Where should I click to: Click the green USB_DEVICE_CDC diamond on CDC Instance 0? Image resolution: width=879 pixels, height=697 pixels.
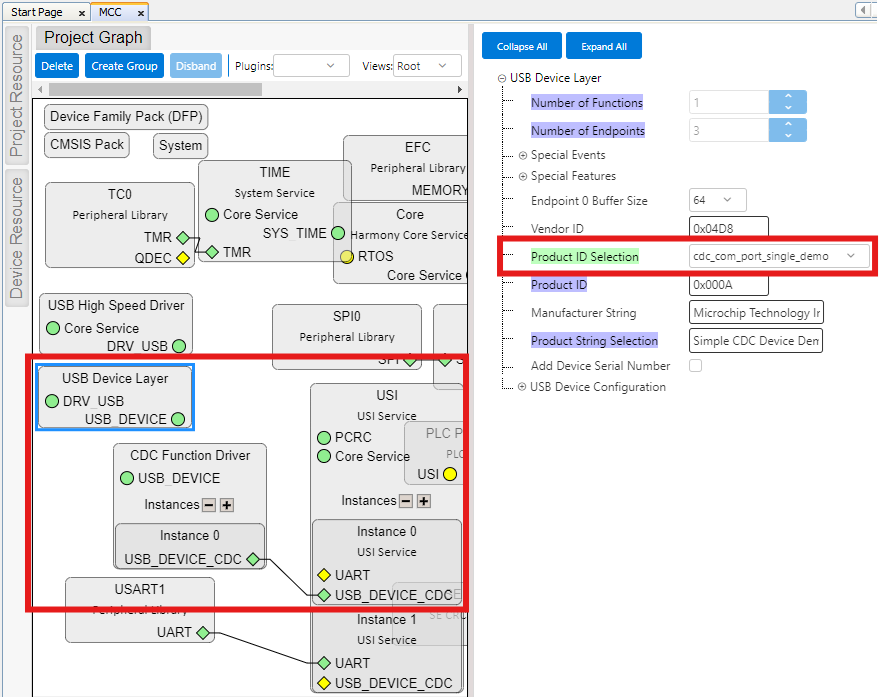(x=253, y=559)
